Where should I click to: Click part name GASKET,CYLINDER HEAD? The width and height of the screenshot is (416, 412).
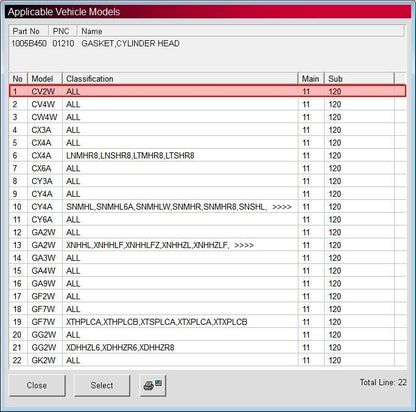click(x=130, y=43)
